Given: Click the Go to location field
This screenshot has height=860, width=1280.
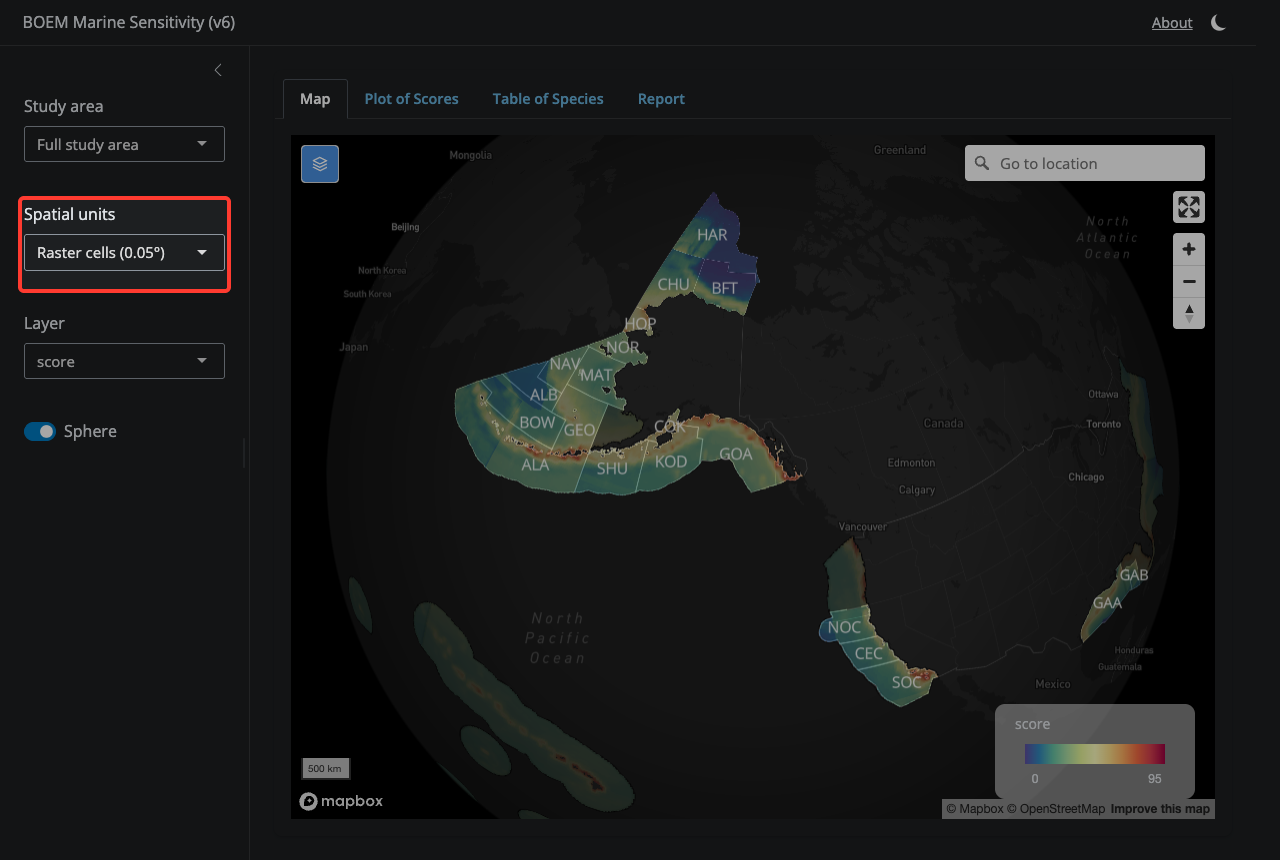Looking at the screenshot, I should [1085, 163].
